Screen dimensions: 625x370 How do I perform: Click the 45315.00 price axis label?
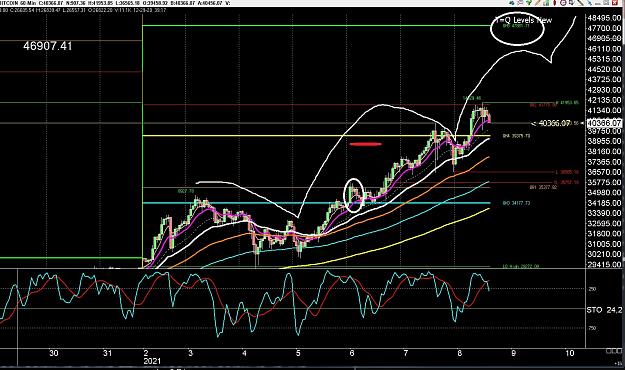[604, 59]
